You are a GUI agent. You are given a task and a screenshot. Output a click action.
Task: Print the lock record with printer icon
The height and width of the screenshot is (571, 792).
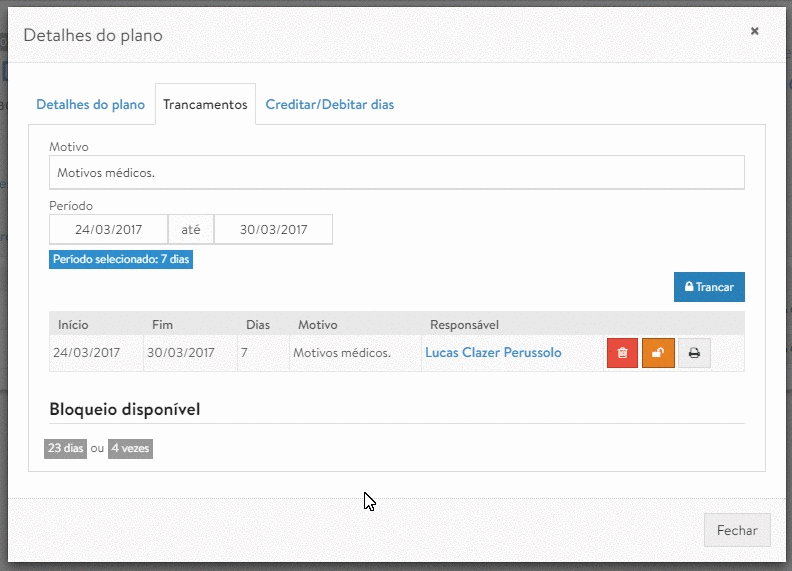pyautogui.click(x=694, y=353)
